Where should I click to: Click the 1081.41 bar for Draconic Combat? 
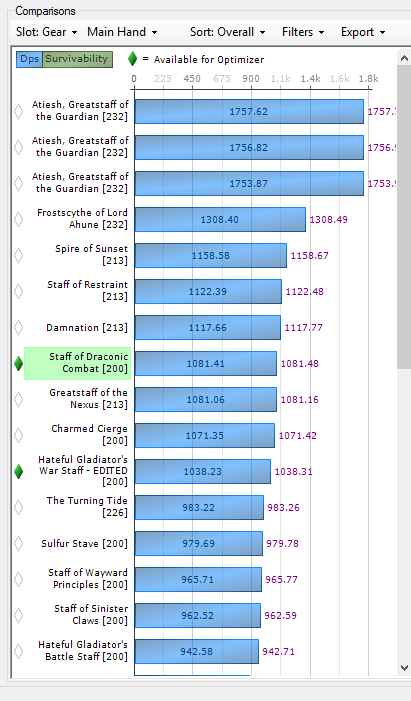(206, 363)
